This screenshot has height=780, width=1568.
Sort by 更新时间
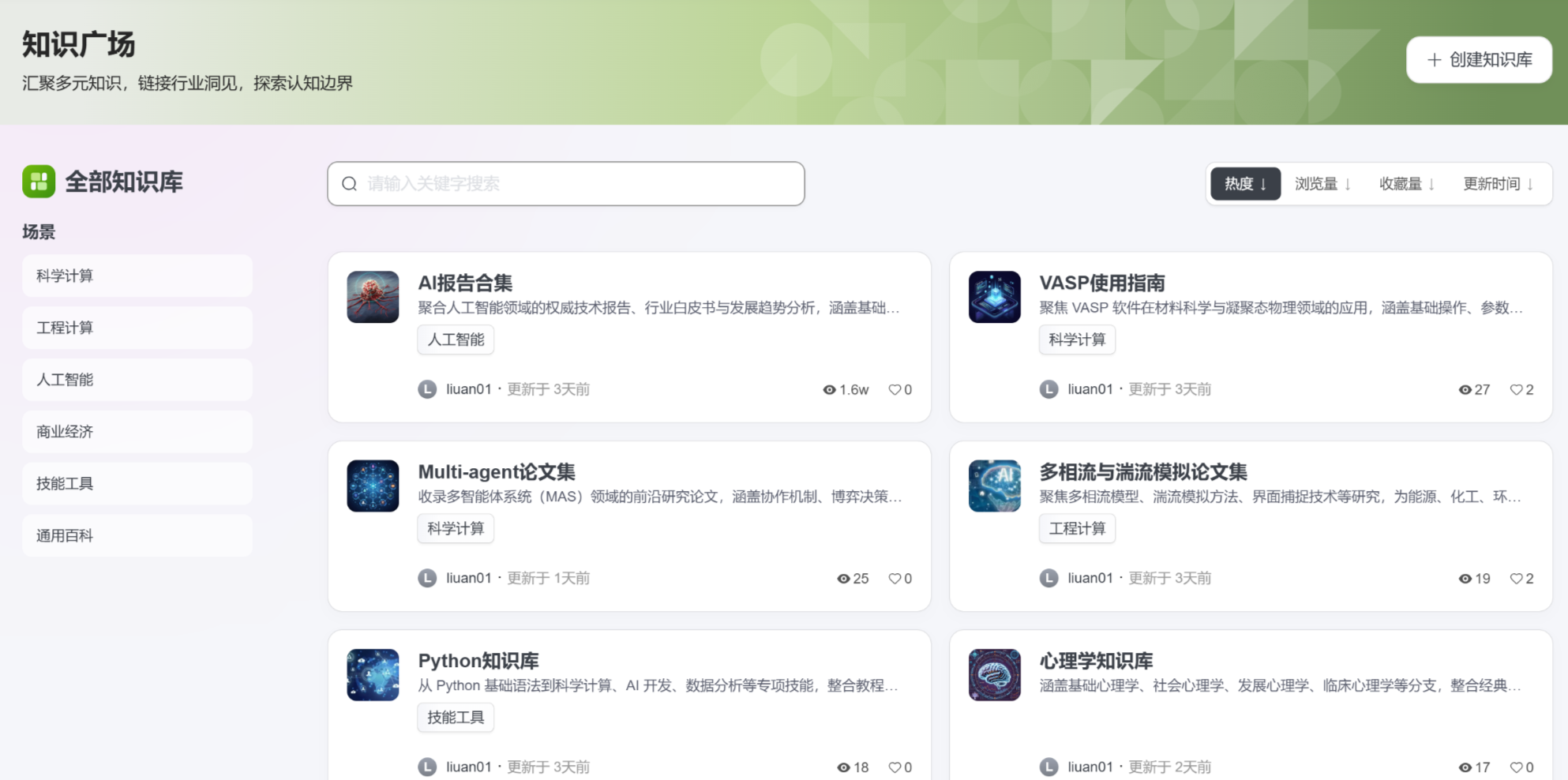click(x=1497, y=184)
